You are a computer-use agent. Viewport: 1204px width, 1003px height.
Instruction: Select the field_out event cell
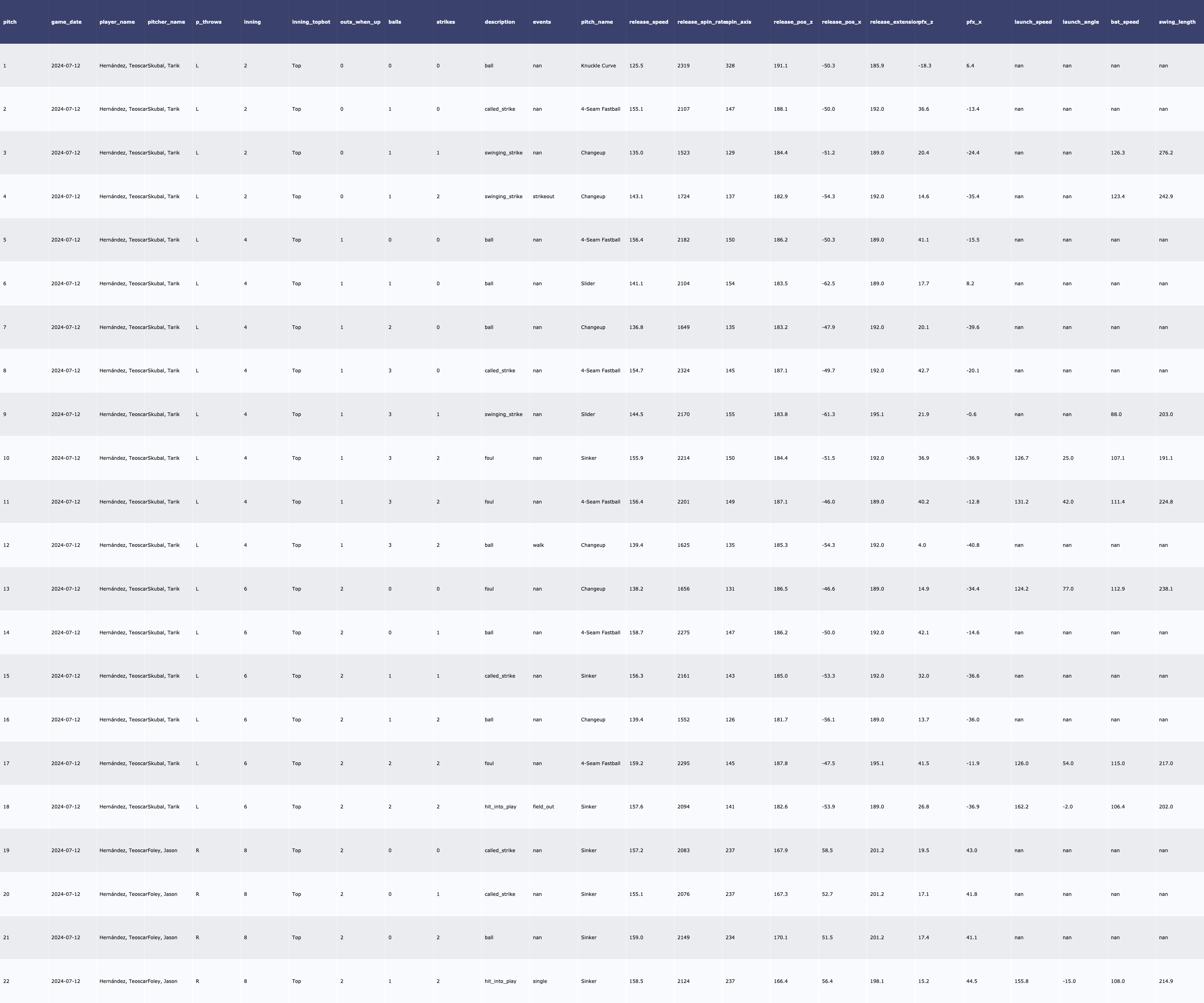[x=543, y=807]
